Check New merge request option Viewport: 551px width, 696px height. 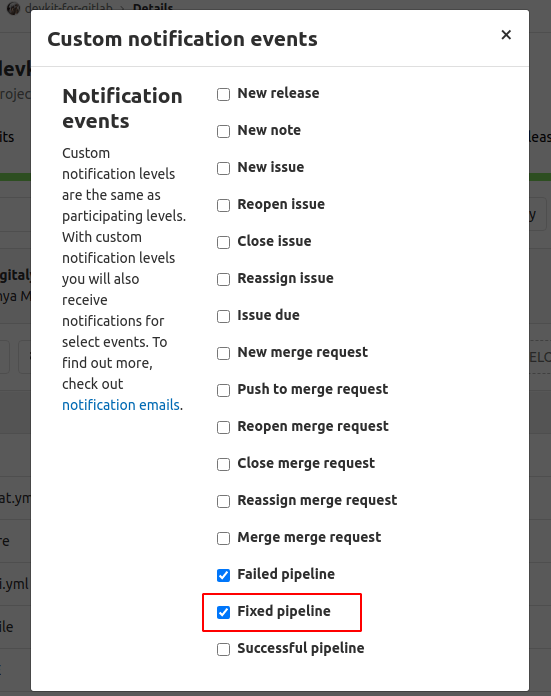[x=223, y=353]
